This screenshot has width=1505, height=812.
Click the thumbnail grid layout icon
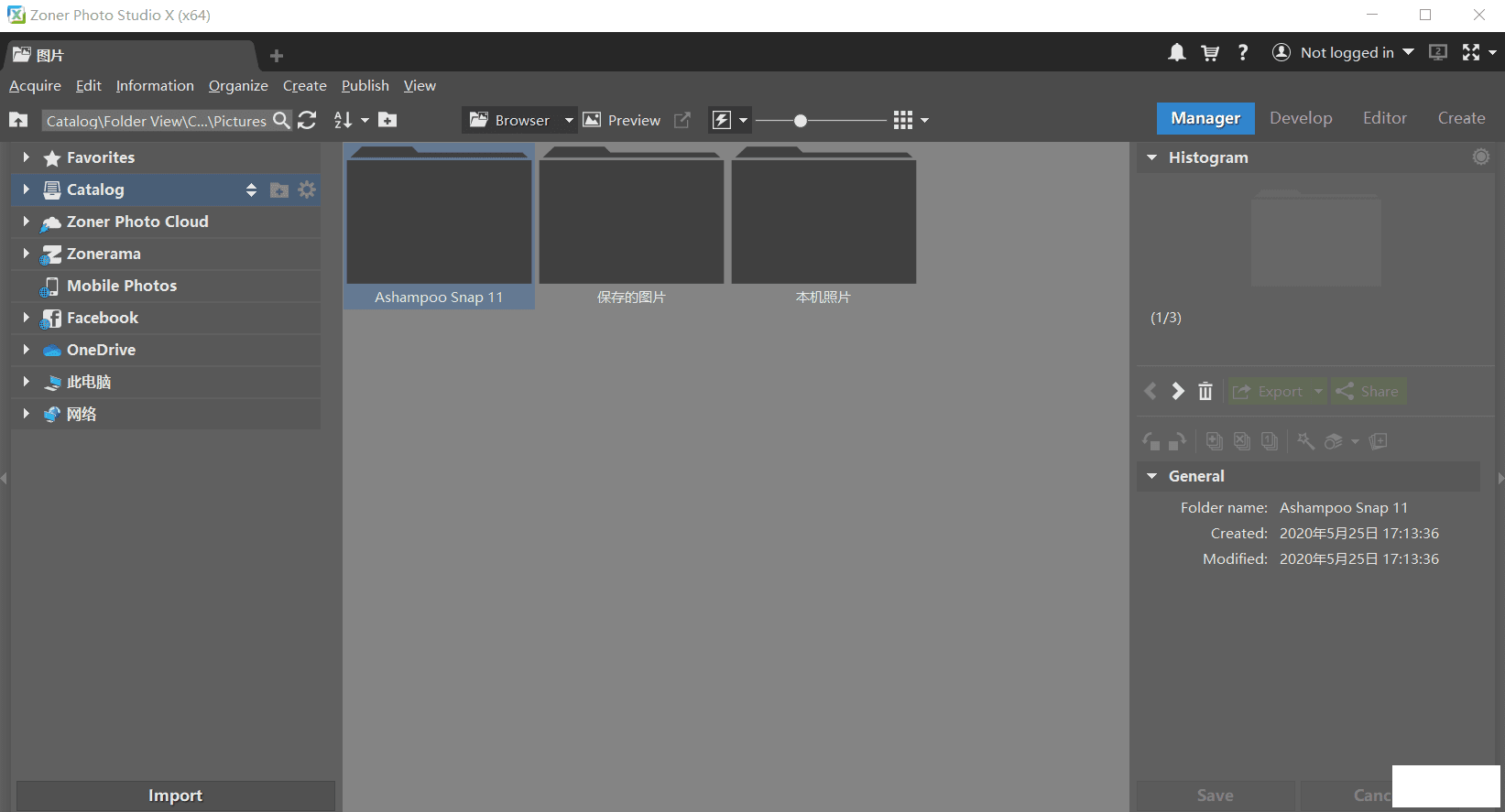pyautogui.click(x=903, y=120)
